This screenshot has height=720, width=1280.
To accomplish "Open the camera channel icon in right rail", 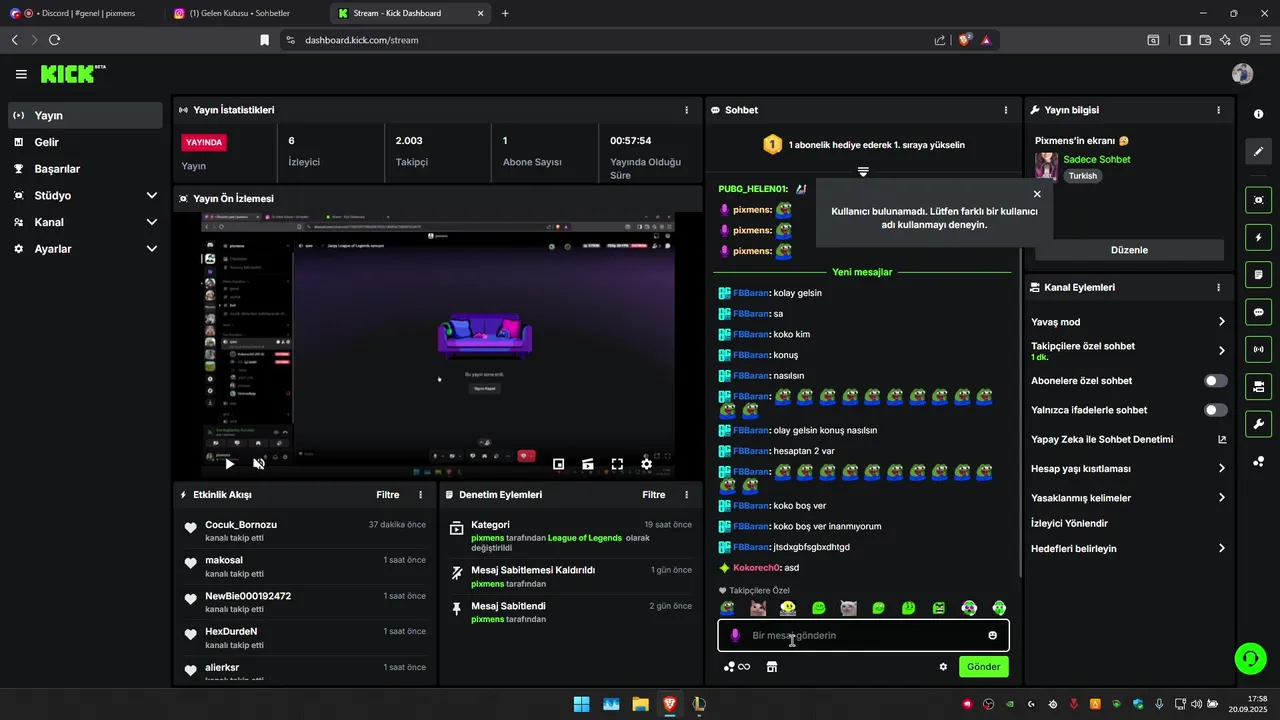I will [1258, 386].
